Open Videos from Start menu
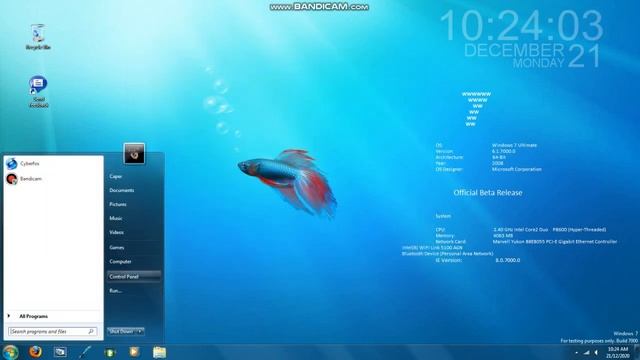This screenshot has width=640, height=360. click(x=116, y=232)
